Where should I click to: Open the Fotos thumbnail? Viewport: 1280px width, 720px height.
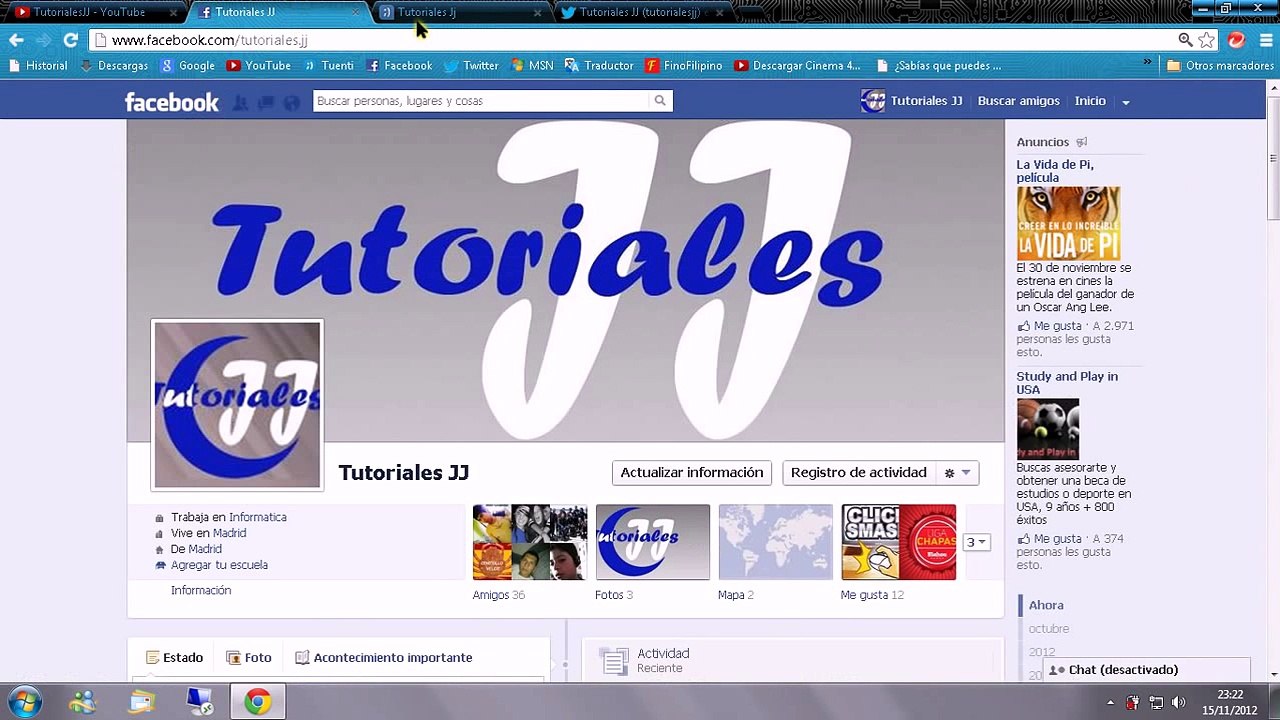[x=653, y=542]
